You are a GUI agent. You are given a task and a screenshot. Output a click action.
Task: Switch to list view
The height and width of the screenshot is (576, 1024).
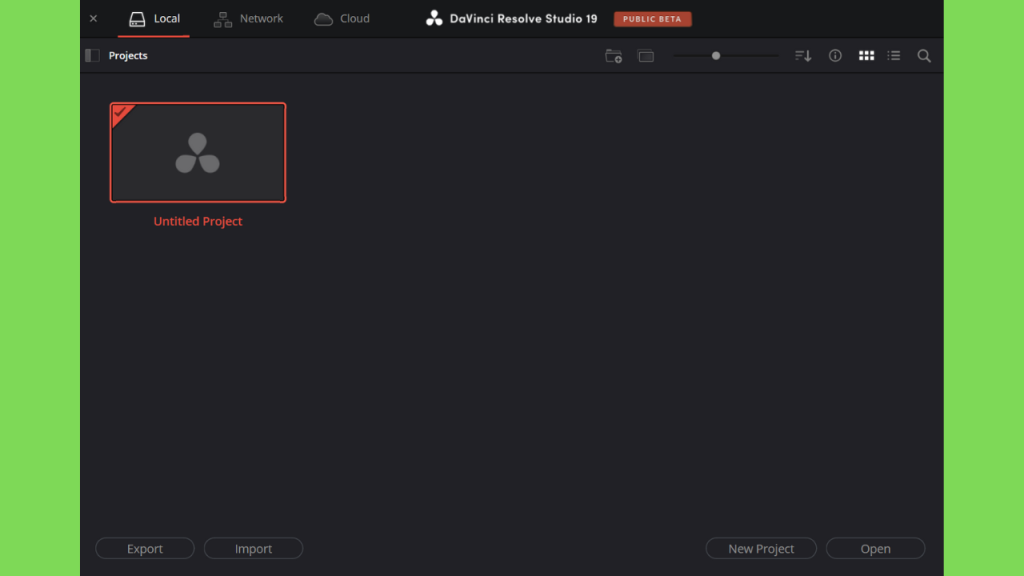(x=894, y=56)
